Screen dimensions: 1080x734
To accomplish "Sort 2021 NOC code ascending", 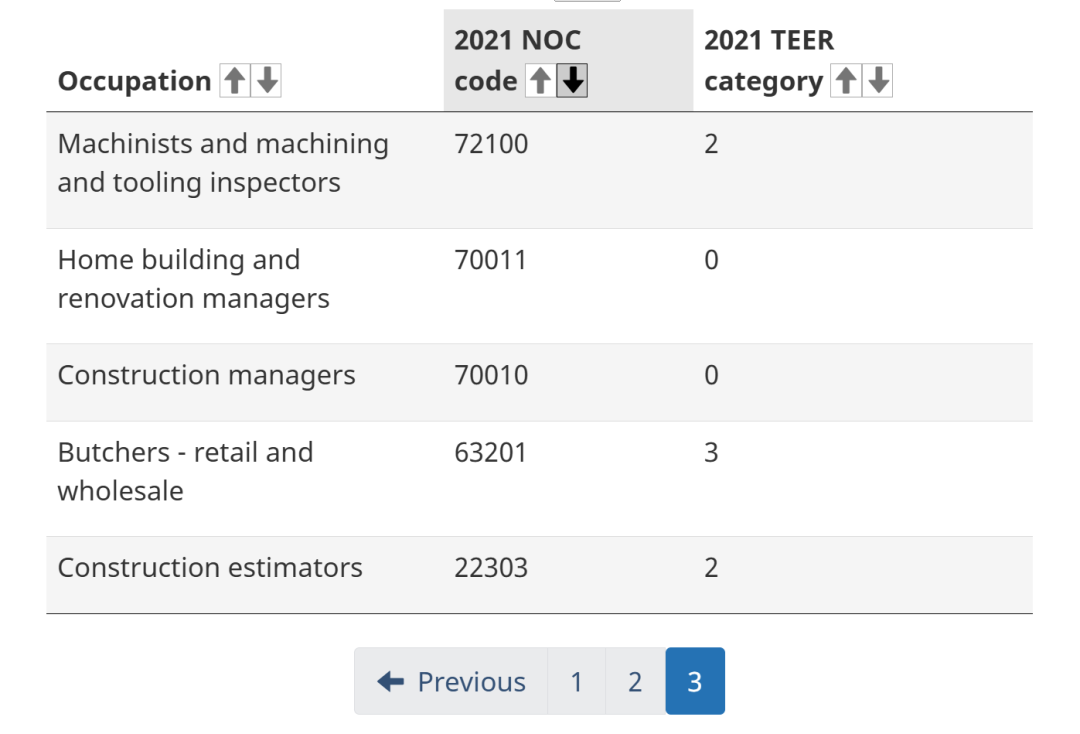I will (x=540, y=81).
